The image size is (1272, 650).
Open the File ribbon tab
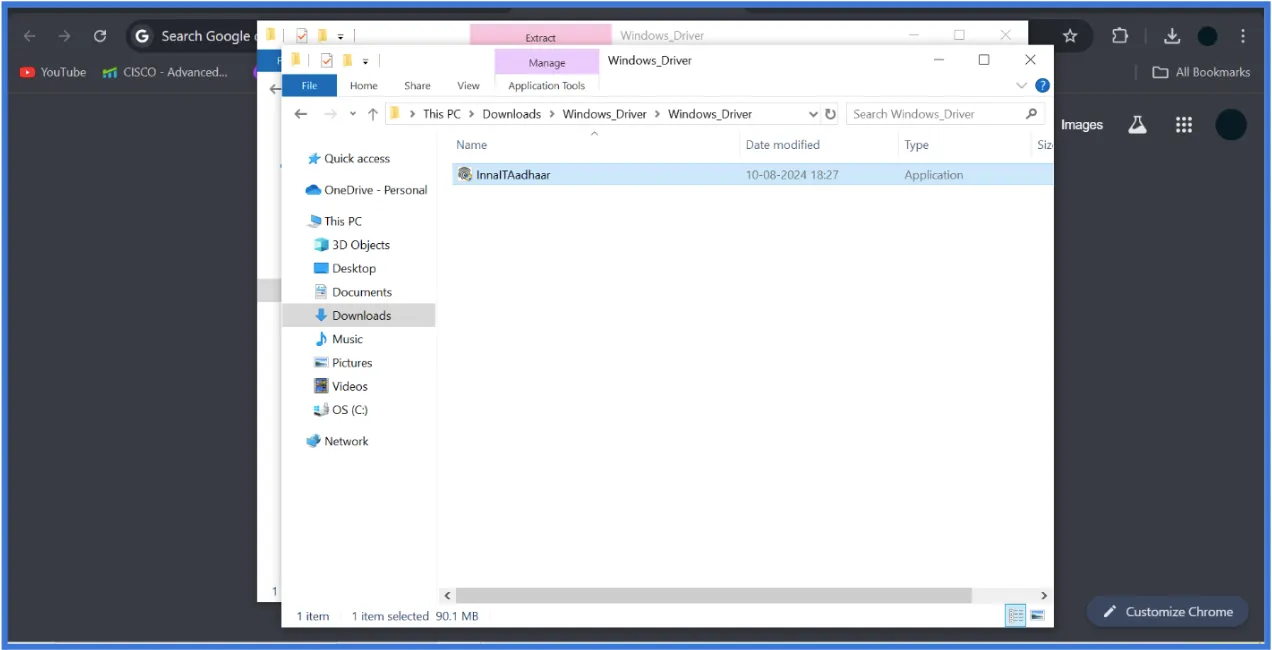click(310, 86)
